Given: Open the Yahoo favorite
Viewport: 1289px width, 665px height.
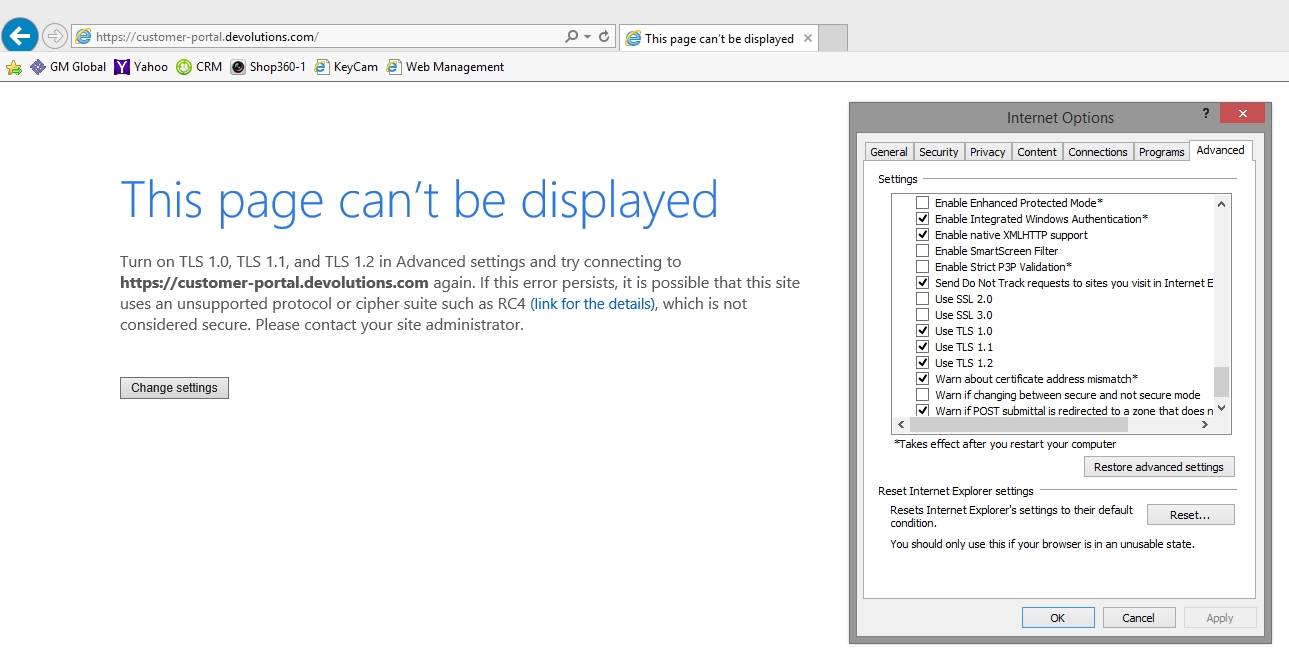Looking at the screenshot, I should (x=141, y=67).
